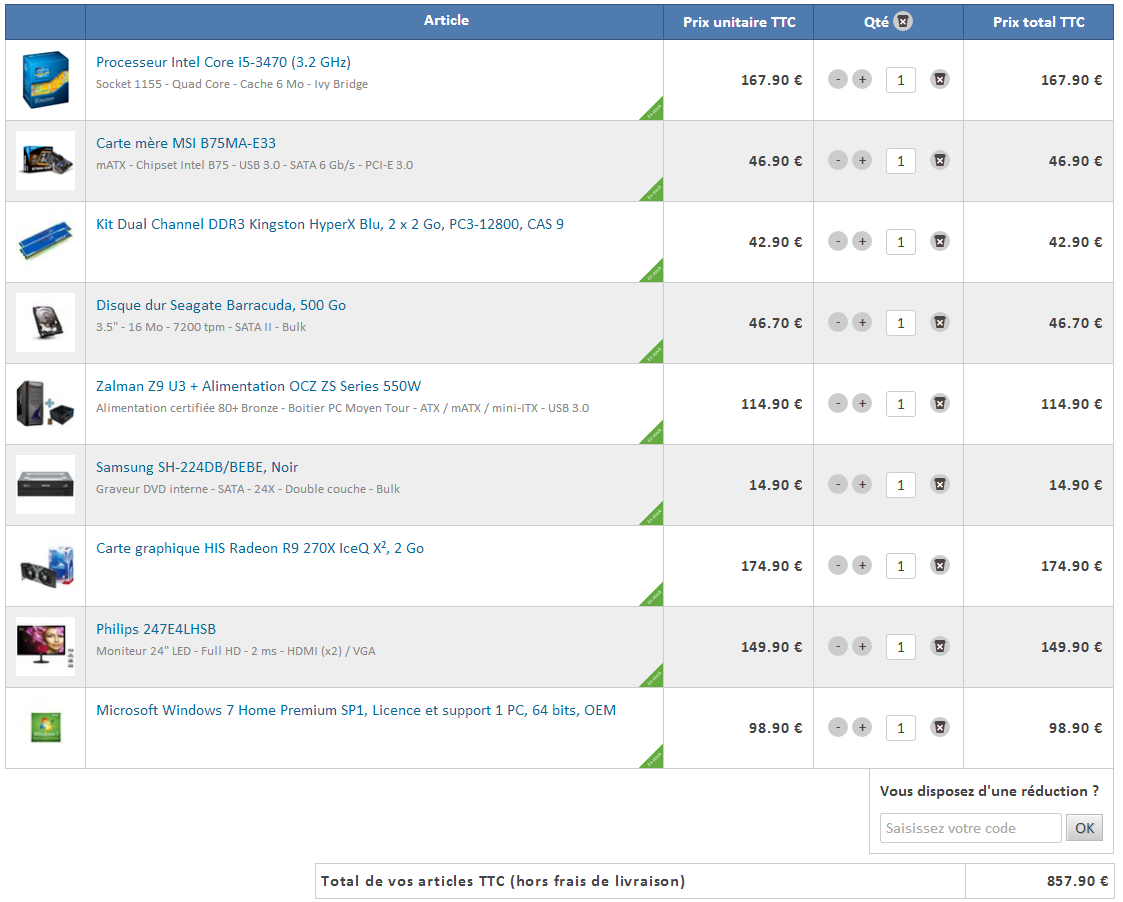Increase quantity of the Samsung SH-224DB burner
The height and width of the screenshot is (902, 1123).
pos(862,484)
